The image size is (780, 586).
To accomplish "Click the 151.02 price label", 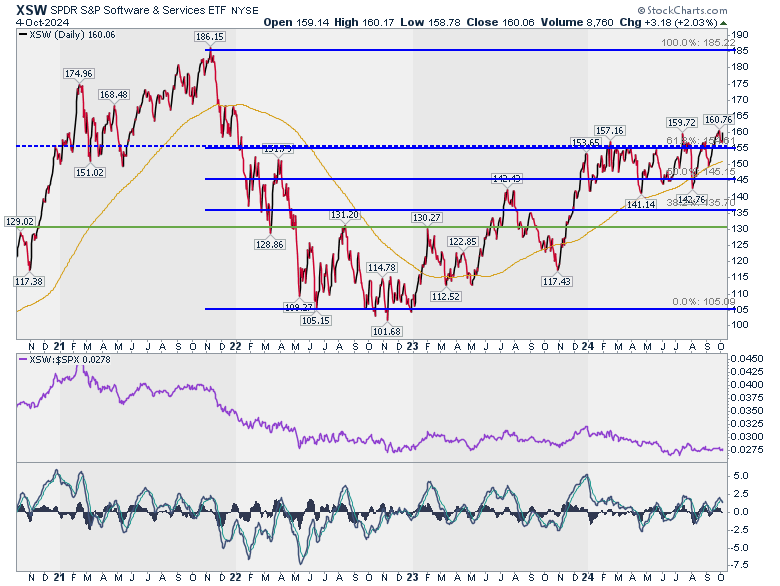I will pos(90,173).
